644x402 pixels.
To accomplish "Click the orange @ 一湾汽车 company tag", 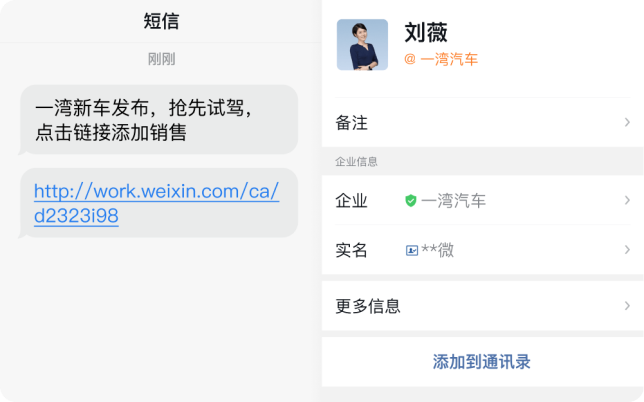I will click(x=441, y=60).
